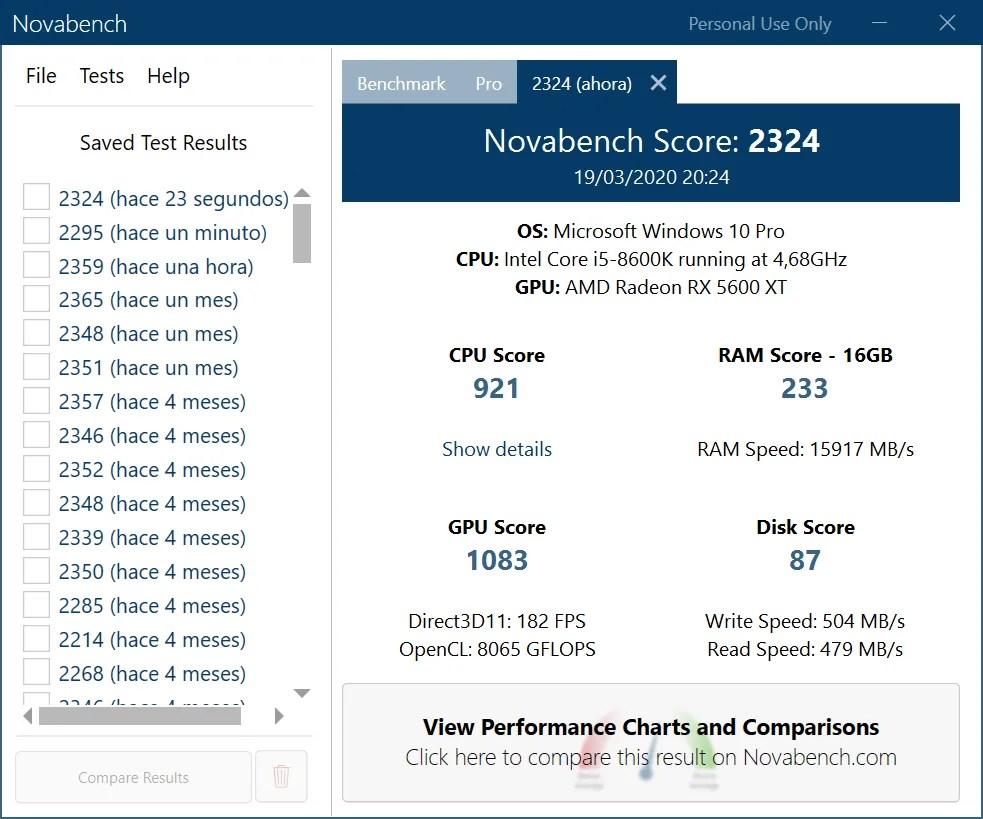This screenshot has width=983, height=819.
Task: Open the Help menu
Action: point(168,76)
